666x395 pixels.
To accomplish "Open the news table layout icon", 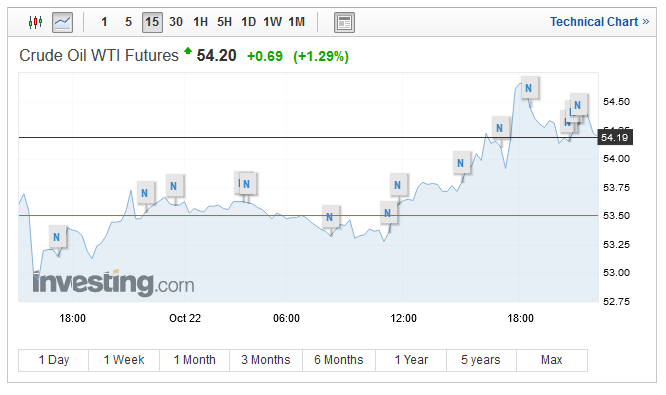I will [344, 23].
